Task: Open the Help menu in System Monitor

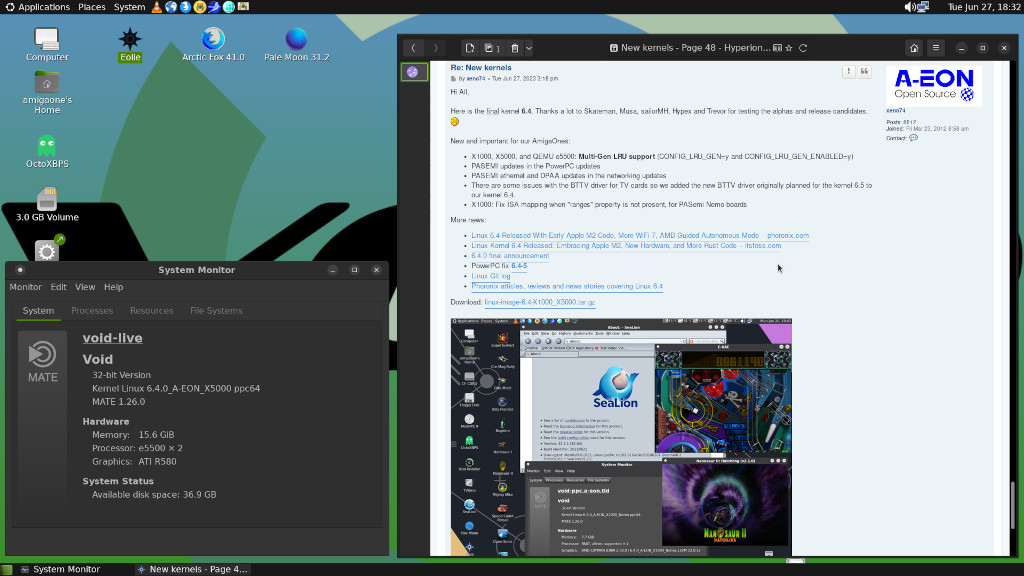Action: point(114,287)
